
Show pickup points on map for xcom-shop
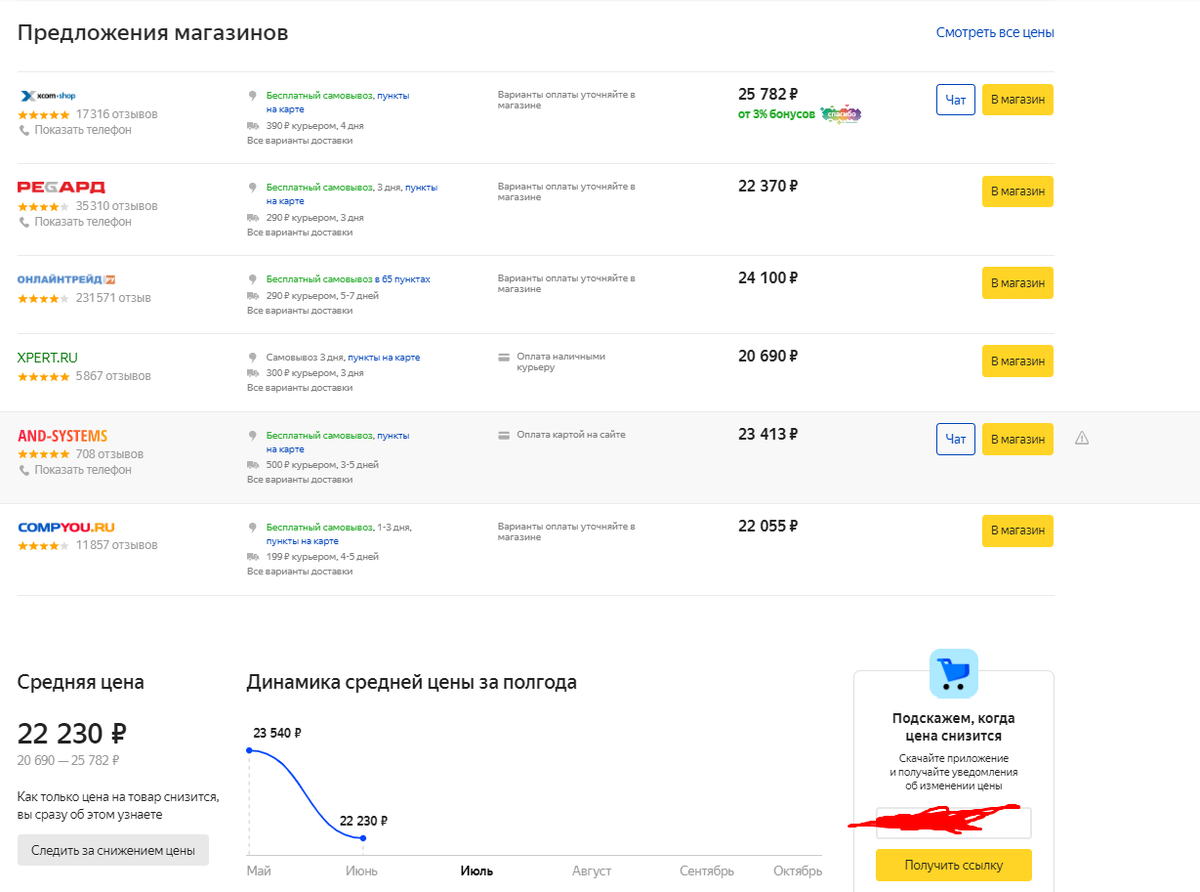pyautogui.click(x=337, y=102)
